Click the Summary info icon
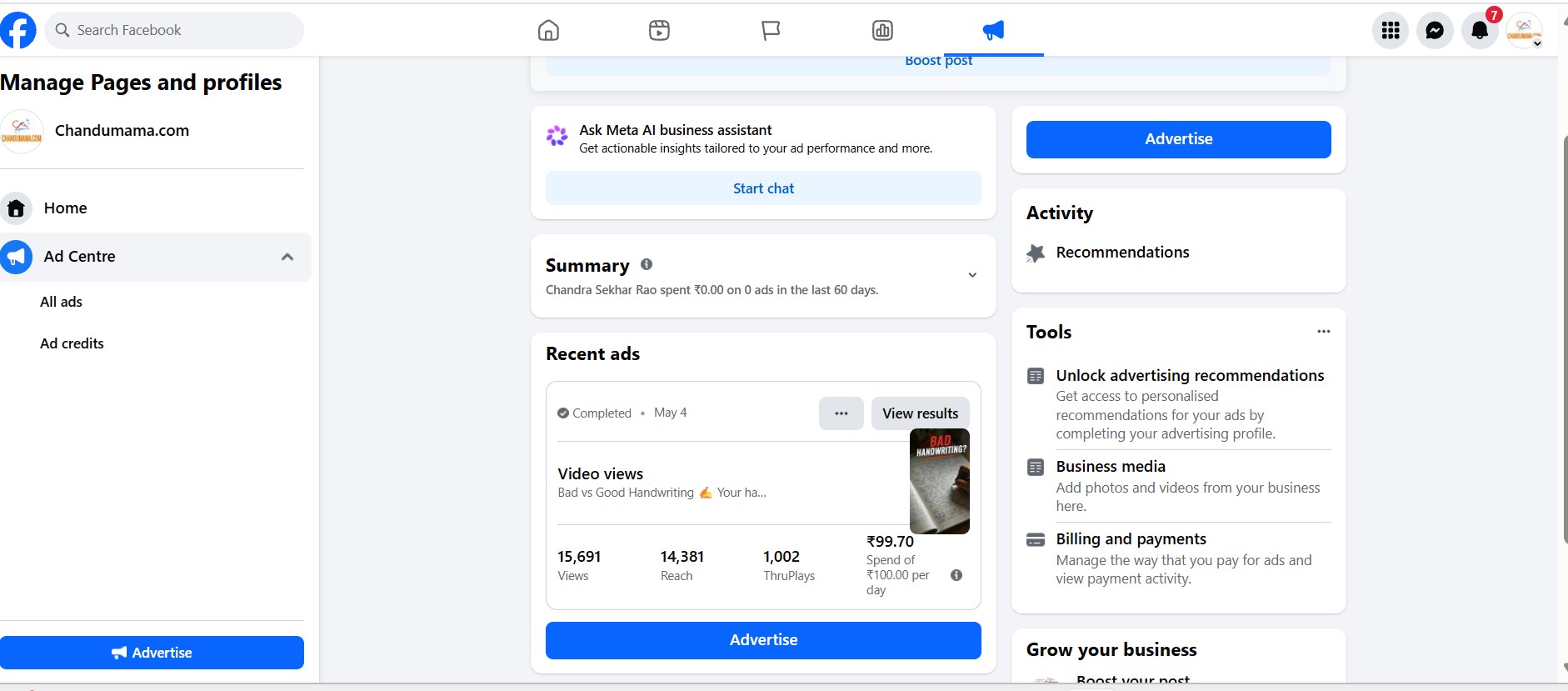The image size is (1568, 691). coord(647,264)
